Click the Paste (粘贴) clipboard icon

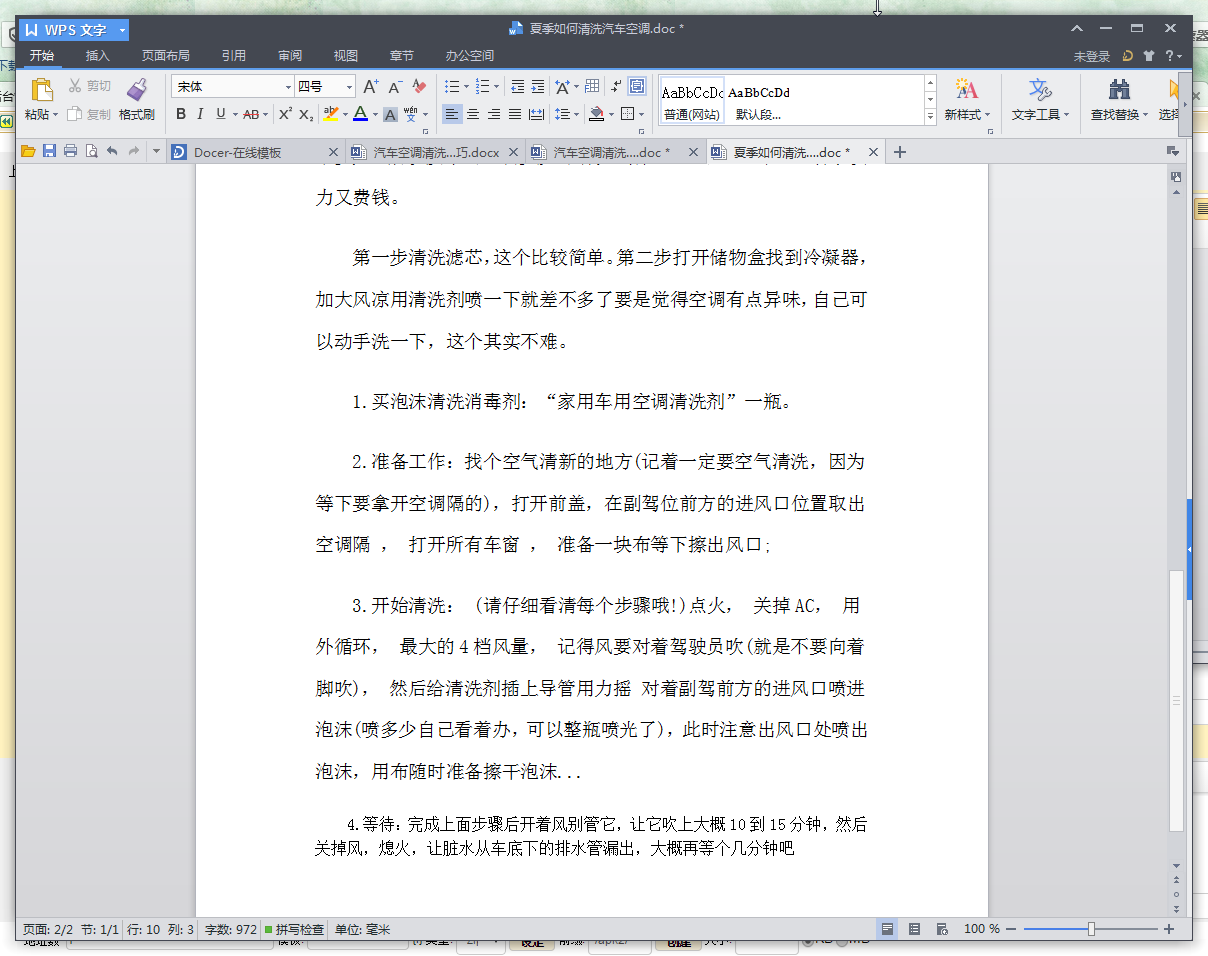(x=41, y=90)
